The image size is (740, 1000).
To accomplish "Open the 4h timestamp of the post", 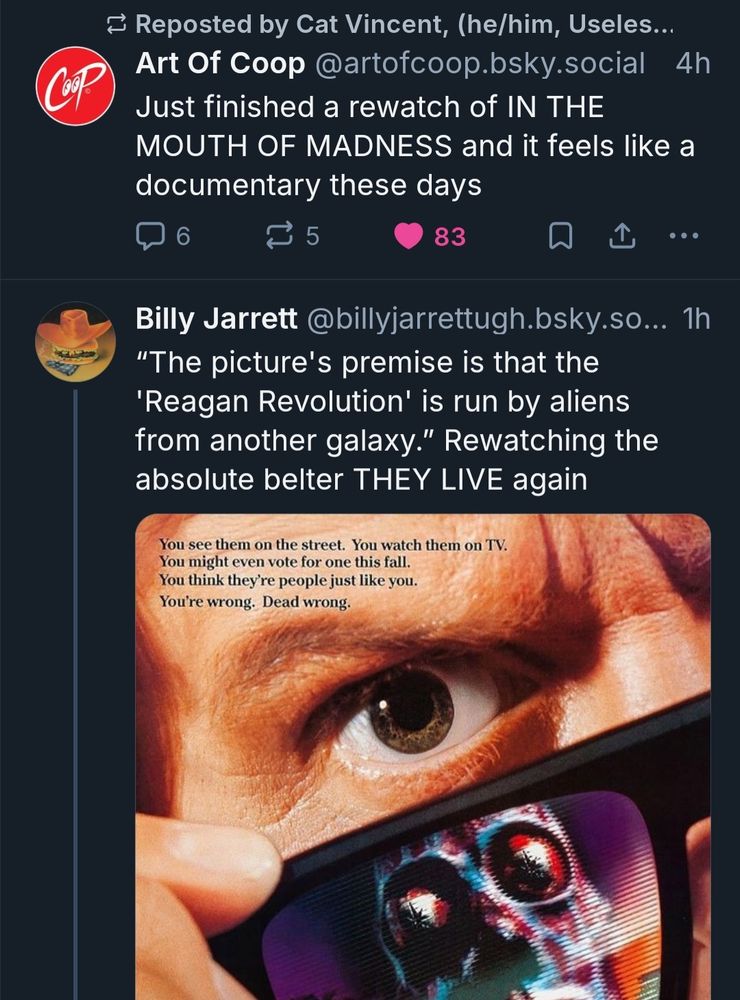I will (693, 63).
